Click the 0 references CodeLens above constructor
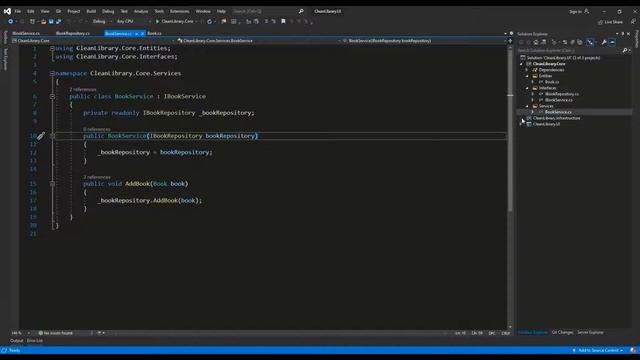640x360 pixels. (96, 129)
